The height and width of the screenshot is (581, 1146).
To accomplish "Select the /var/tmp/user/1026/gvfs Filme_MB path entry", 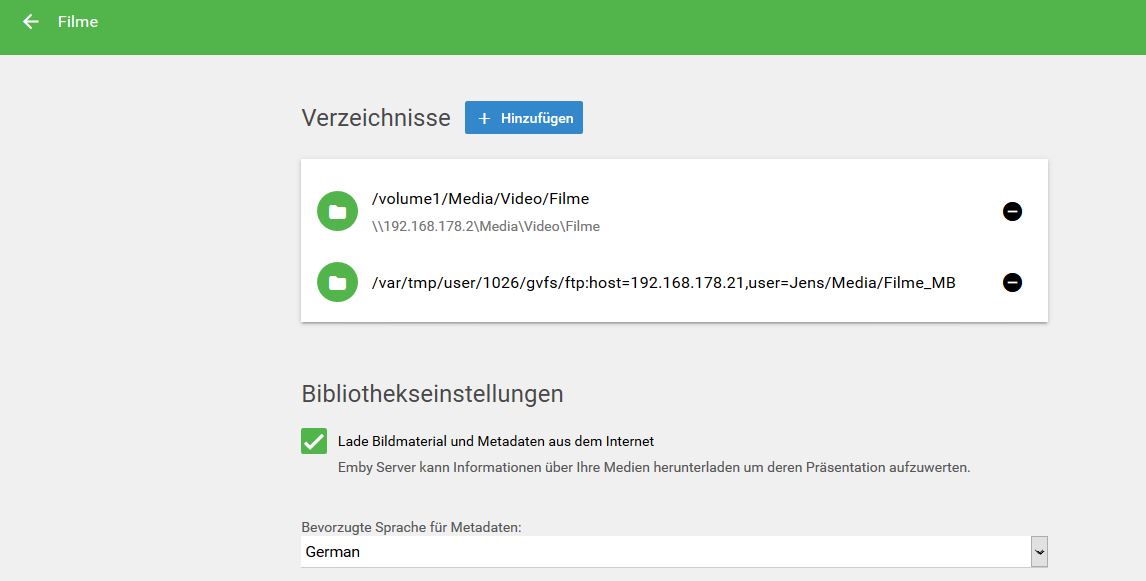I will click(664, 283).
